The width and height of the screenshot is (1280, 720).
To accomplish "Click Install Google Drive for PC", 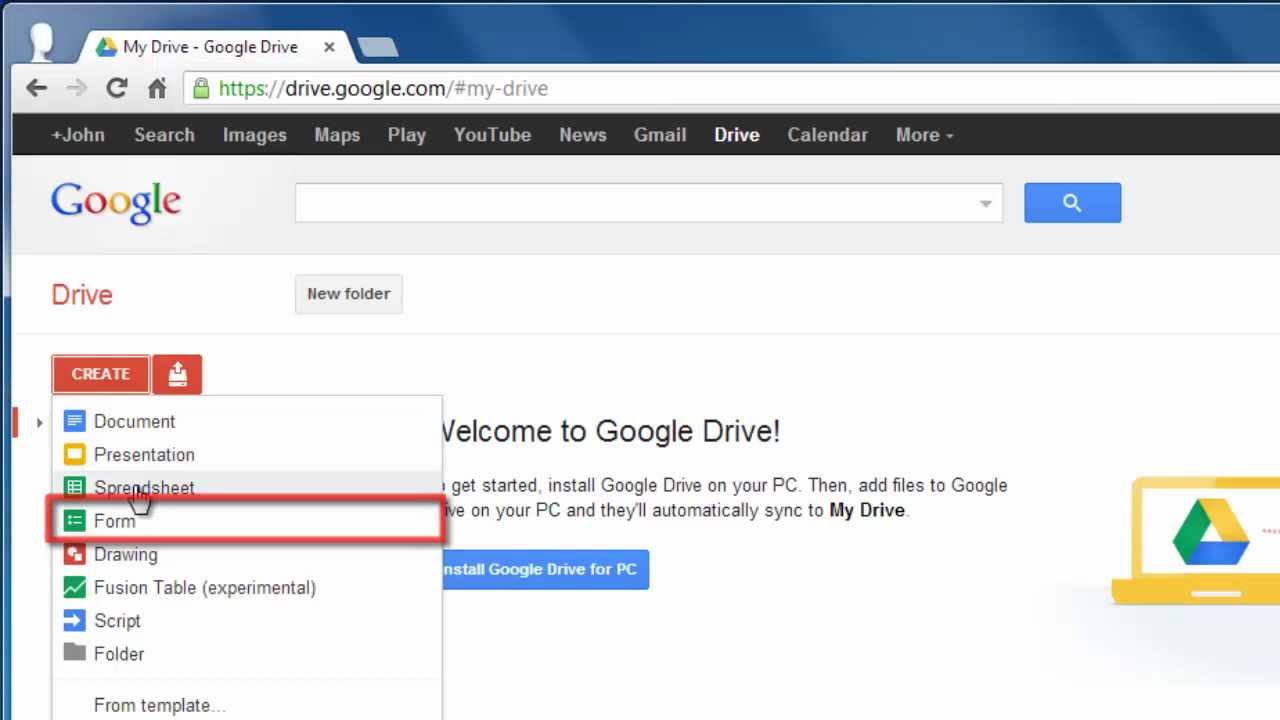I will [x=545, y=569].
